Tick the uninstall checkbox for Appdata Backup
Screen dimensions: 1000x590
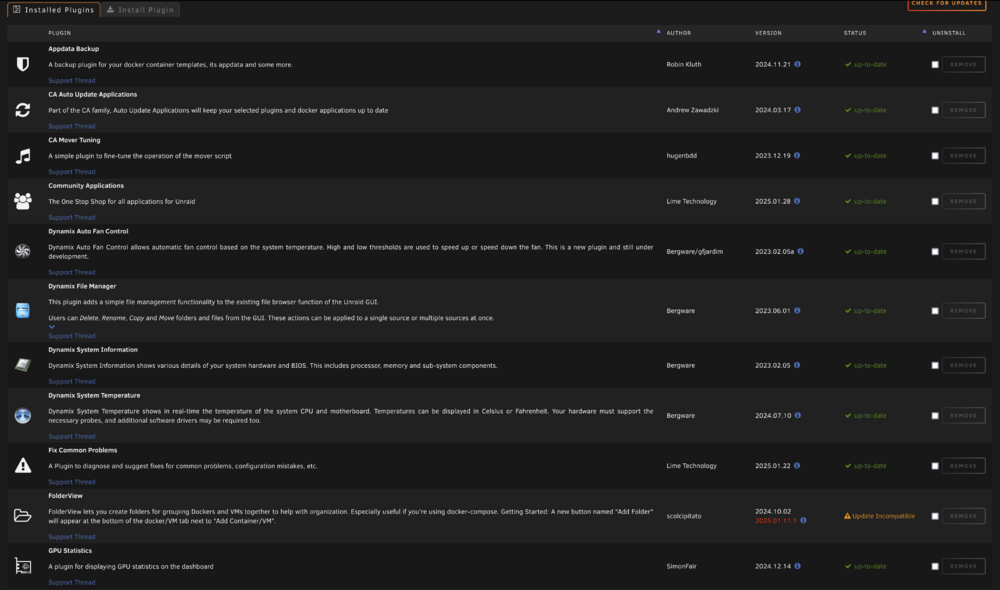935,64
